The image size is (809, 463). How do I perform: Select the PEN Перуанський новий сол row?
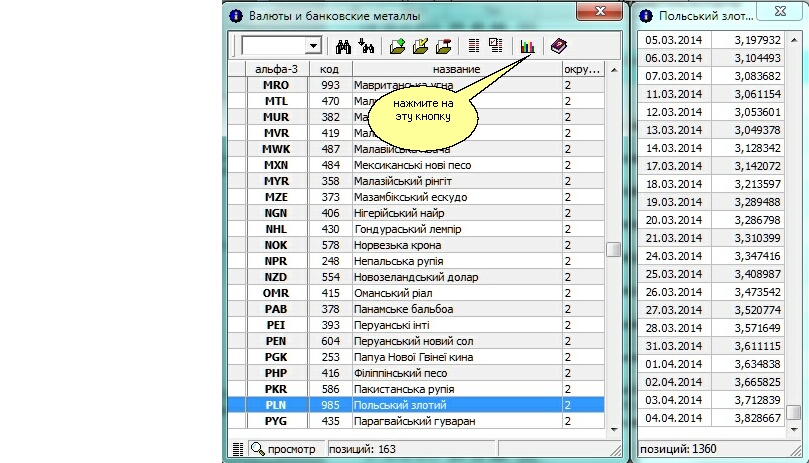click(416, 341)
